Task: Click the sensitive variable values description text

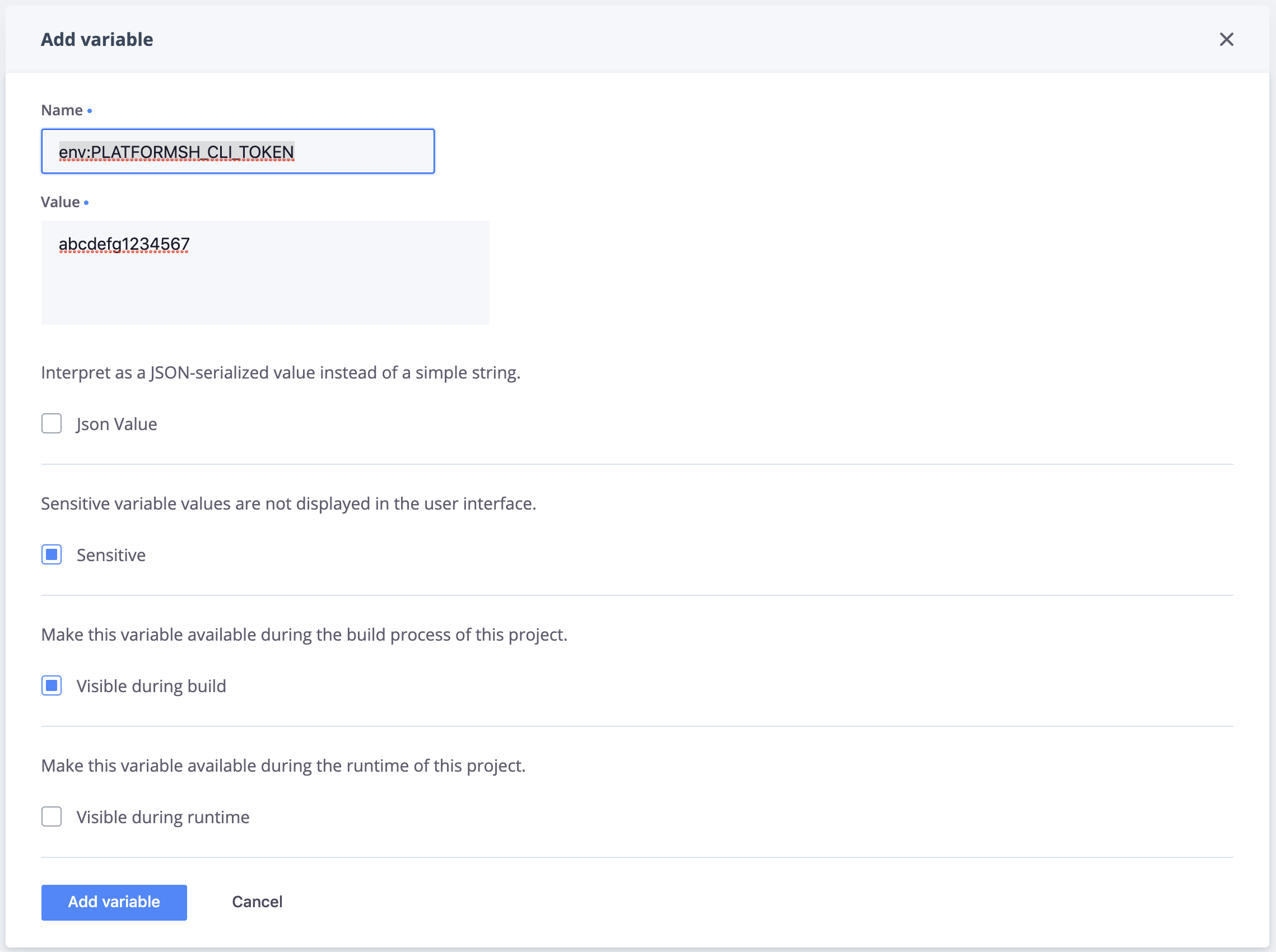Action: click(x=288, y=503)
